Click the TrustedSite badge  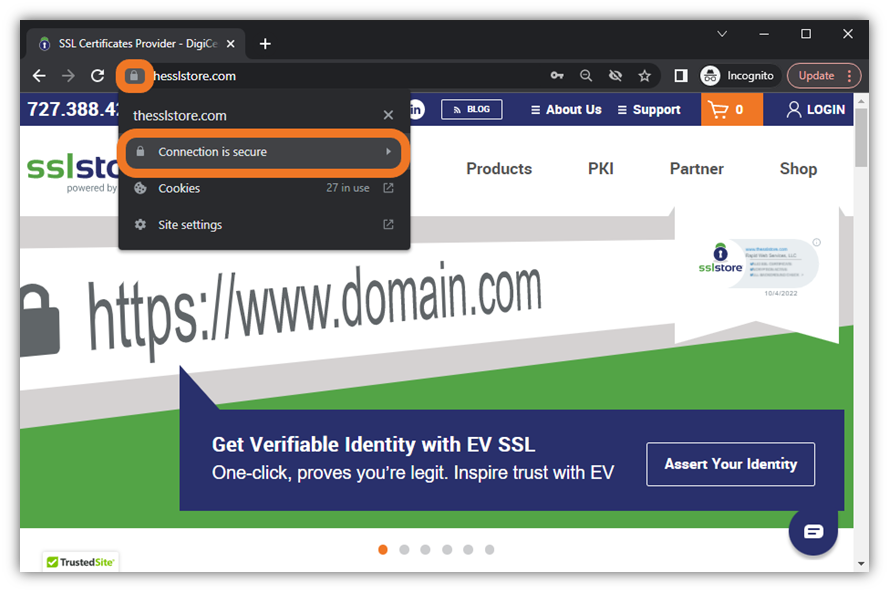pyautogui.click(x=81, y=562)
